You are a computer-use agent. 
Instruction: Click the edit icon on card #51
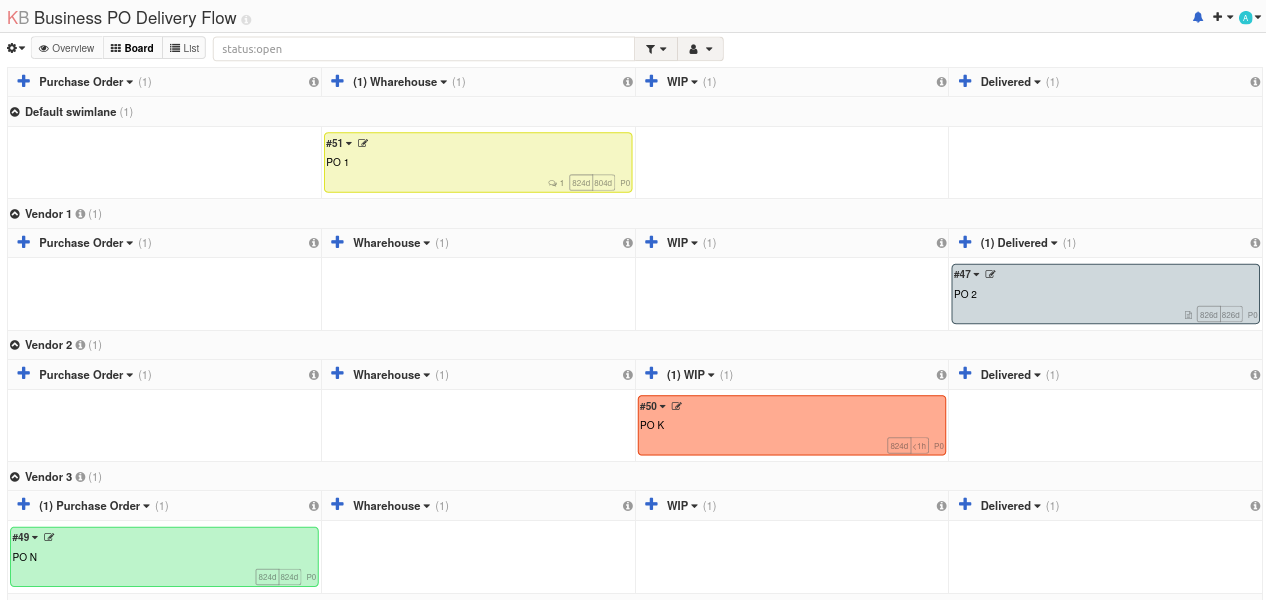[x=363, y=144]
